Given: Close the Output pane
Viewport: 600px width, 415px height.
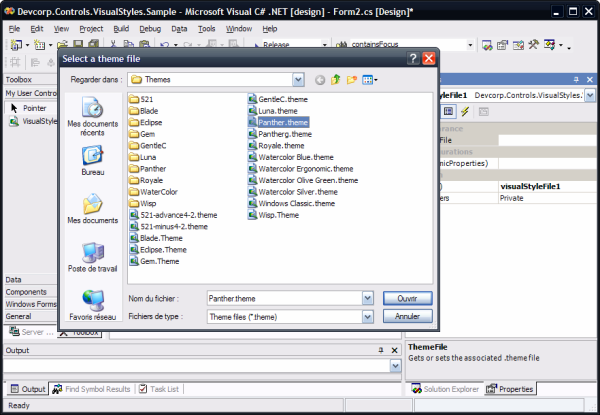Looking at the screenshot, I should click(x=395, y=350).
